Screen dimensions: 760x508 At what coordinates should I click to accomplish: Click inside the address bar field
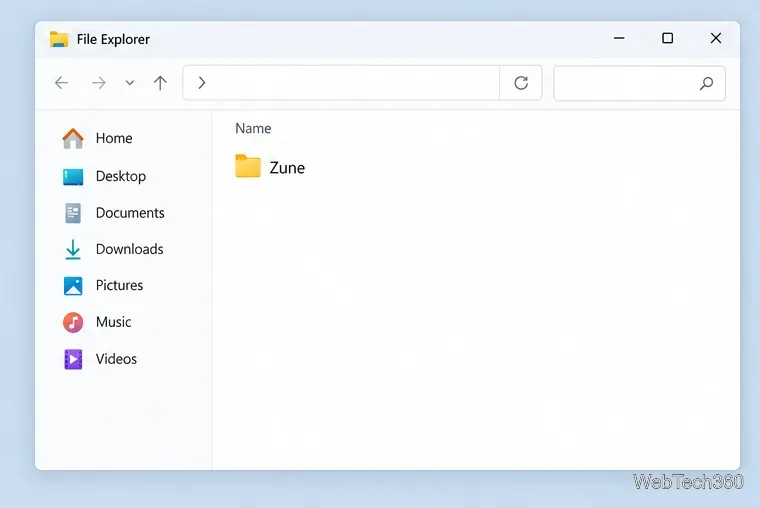(341, 83)
